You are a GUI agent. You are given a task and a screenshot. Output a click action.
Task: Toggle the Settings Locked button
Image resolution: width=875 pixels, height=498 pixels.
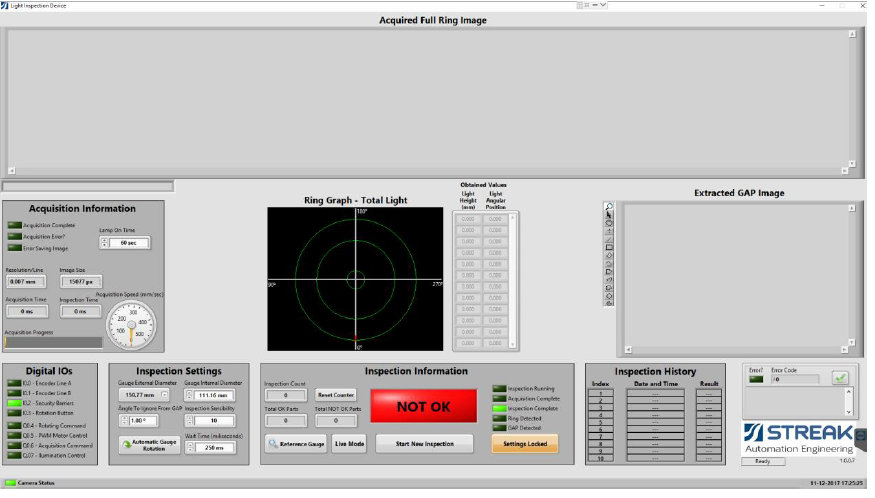pos(525,443)
